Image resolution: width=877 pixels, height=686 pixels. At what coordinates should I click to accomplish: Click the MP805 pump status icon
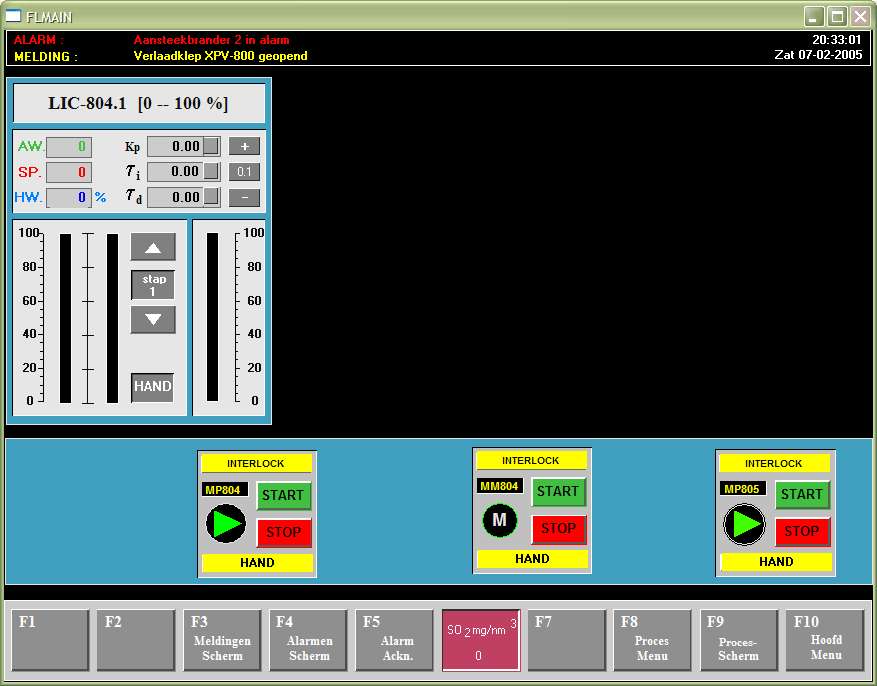[x=744, y=524]
